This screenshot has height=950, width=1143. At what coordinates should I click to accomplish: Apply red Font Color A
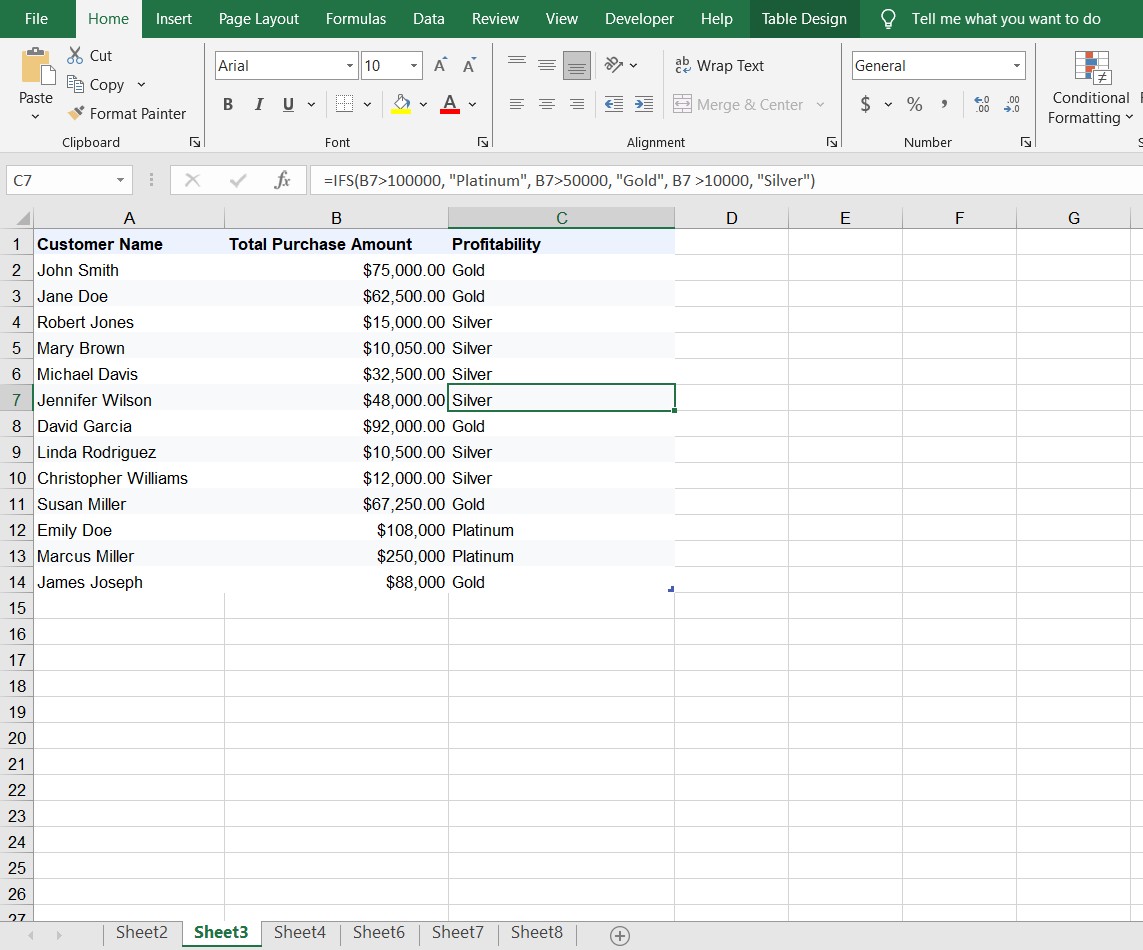[x=450, y=104]
